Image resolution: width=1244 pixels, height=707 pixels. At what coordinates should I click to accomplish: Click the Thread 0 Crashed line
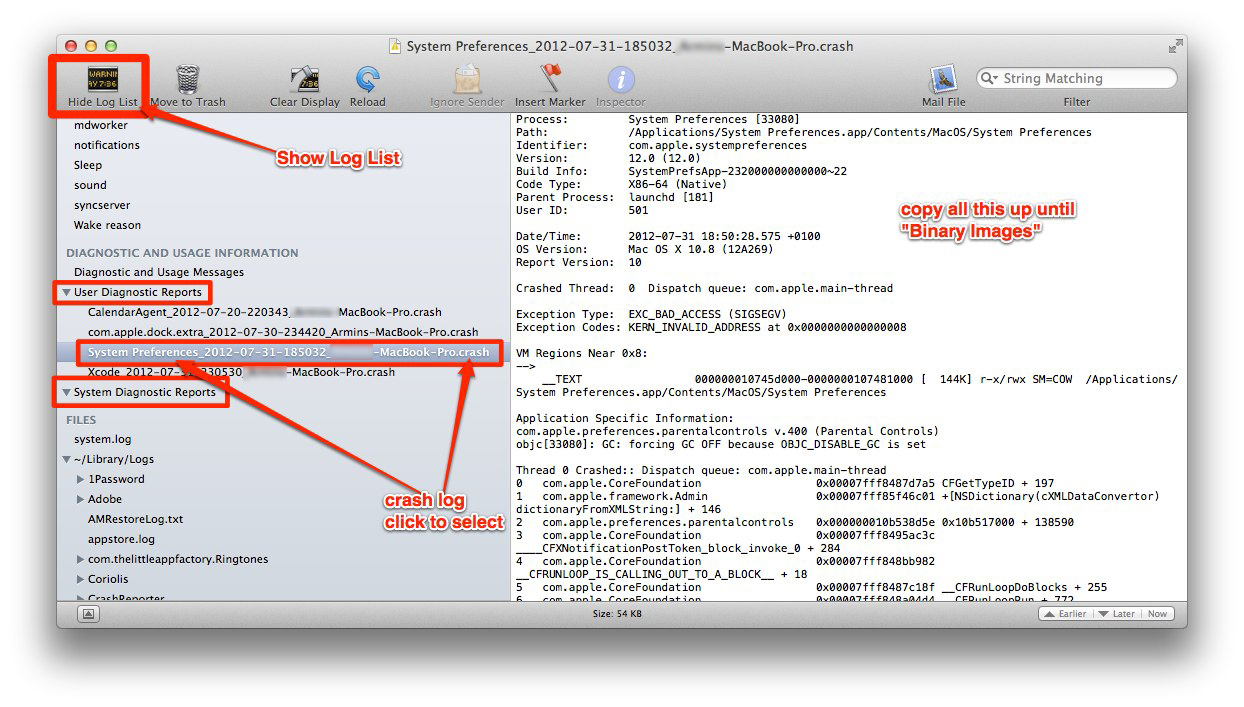click(701, 470)
